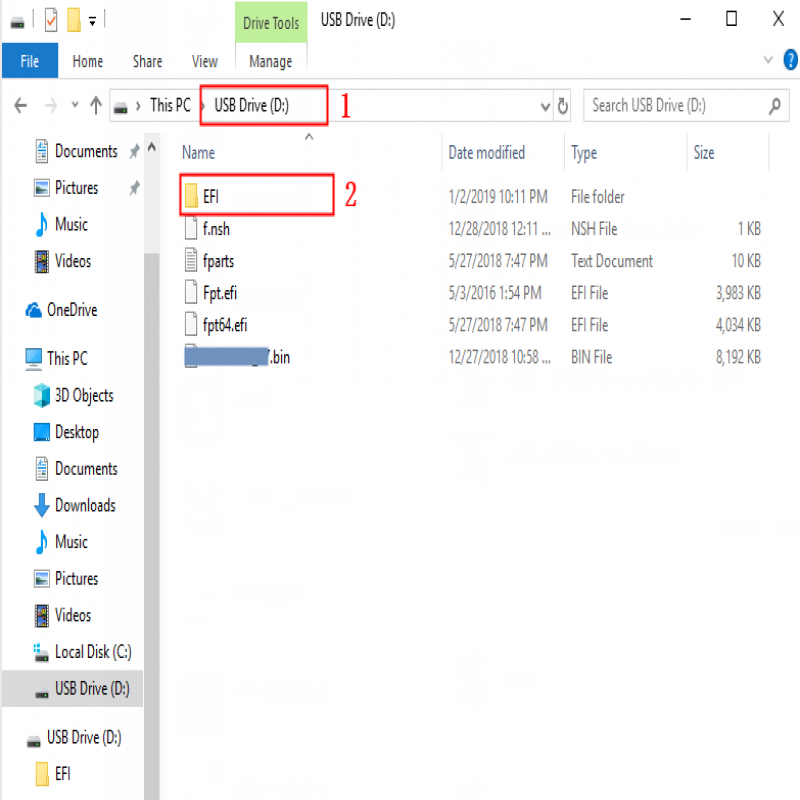The image size is (800, 800).
Task: Click the Help question mark button
Action: coord(790,60)
